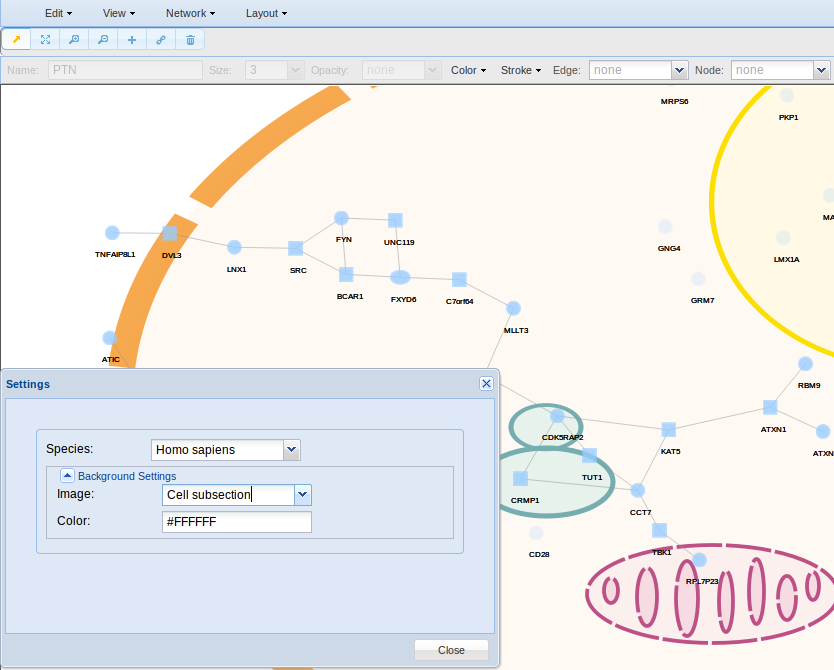Select the arrow pointer tool

17,40
